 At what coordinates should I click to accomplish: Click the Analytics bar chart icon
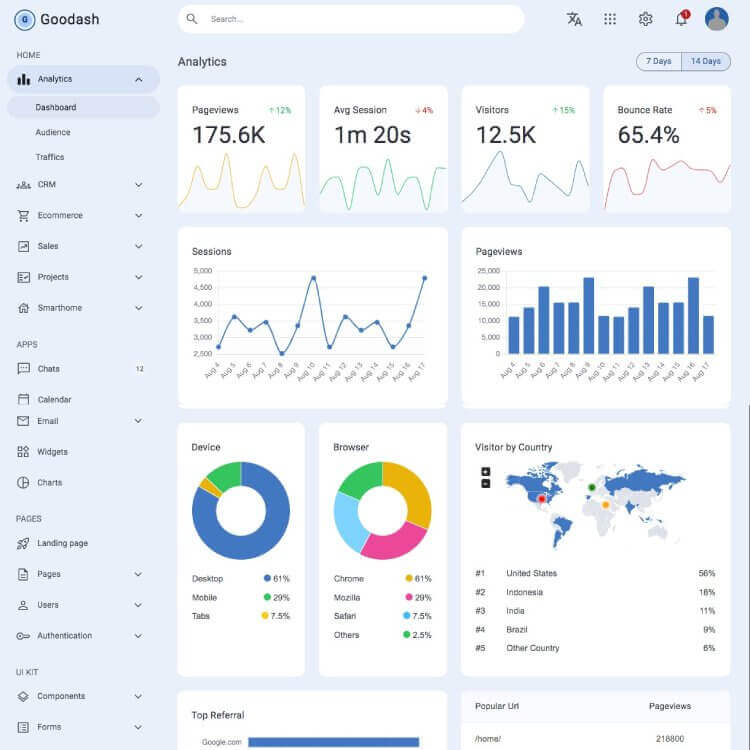point(23,79)
